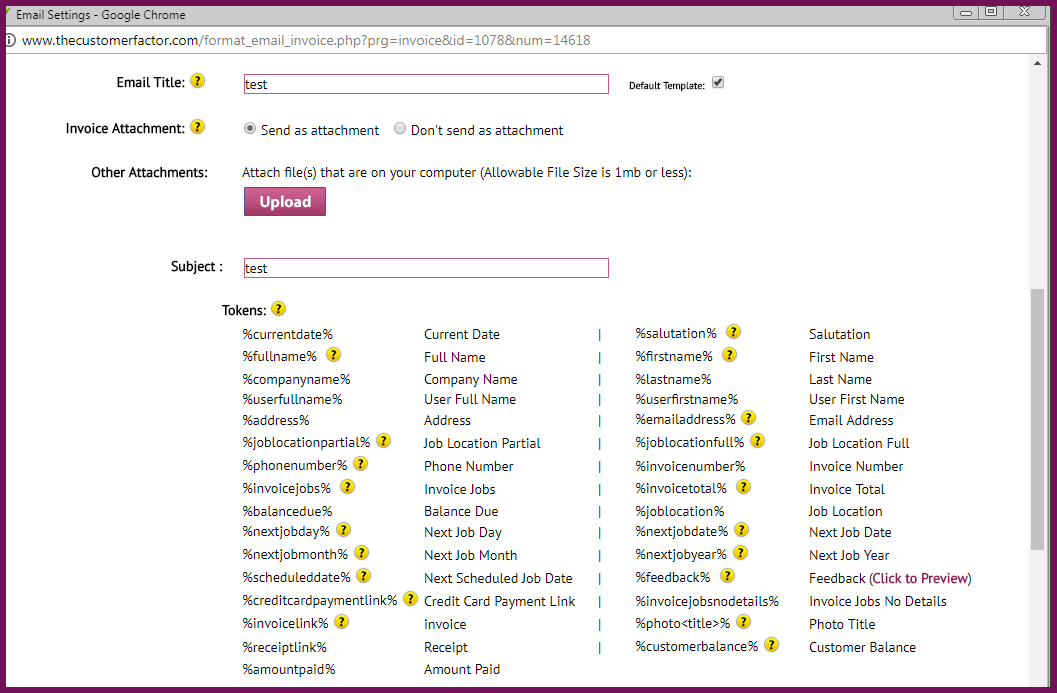Click the %amountpaid% token
This screenshot has width=1057, height=693.
289,669
